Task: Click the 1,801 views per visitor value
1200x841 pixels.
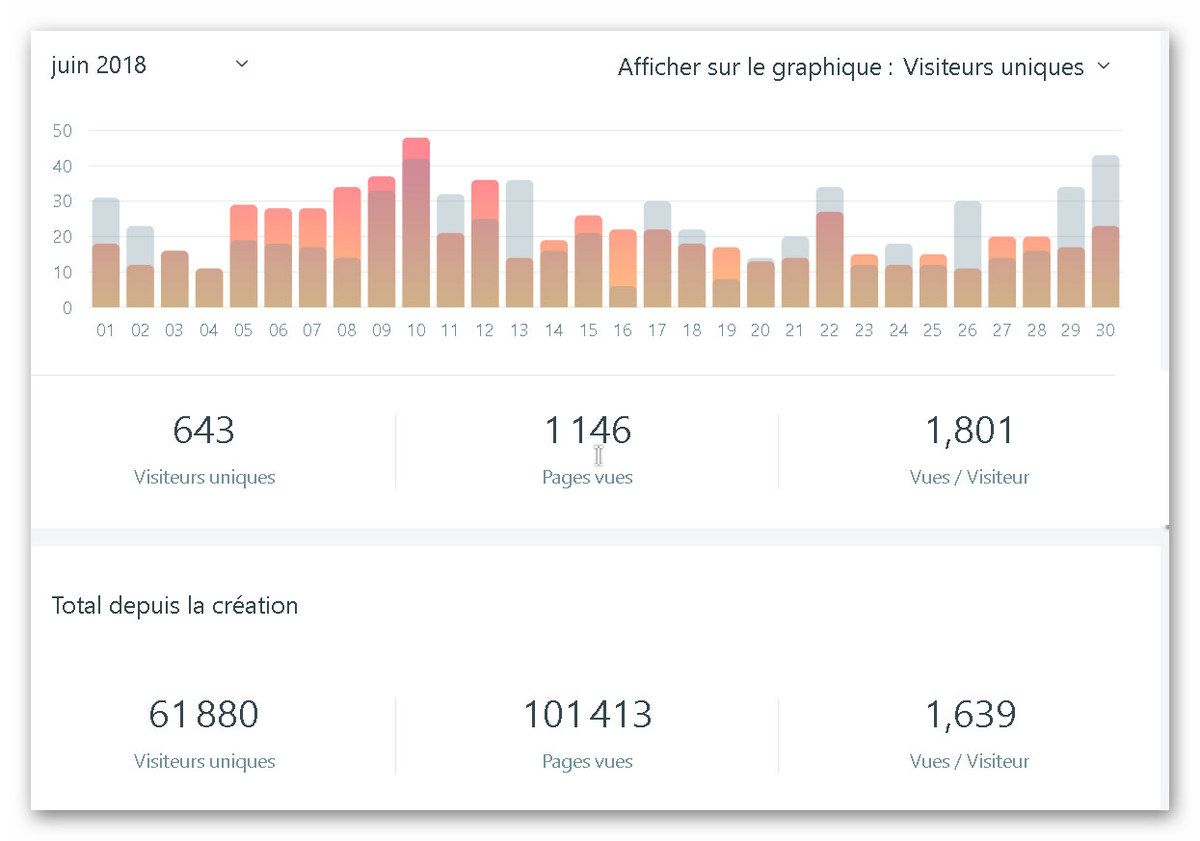Action: coord(970,430)
